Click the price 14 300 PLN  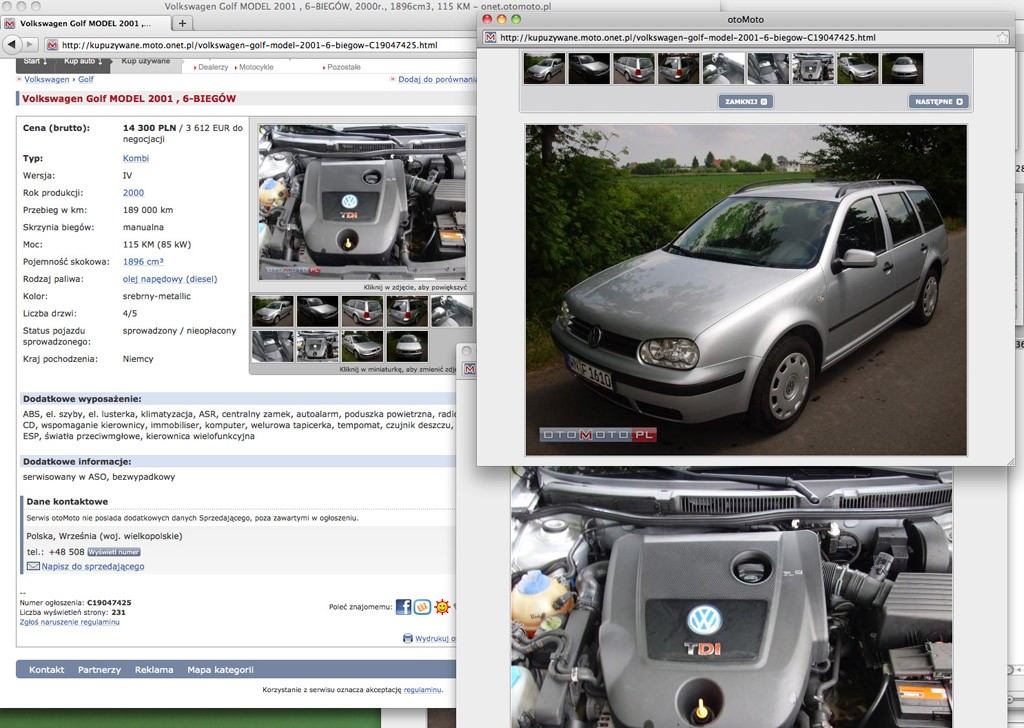coord(150,128)
